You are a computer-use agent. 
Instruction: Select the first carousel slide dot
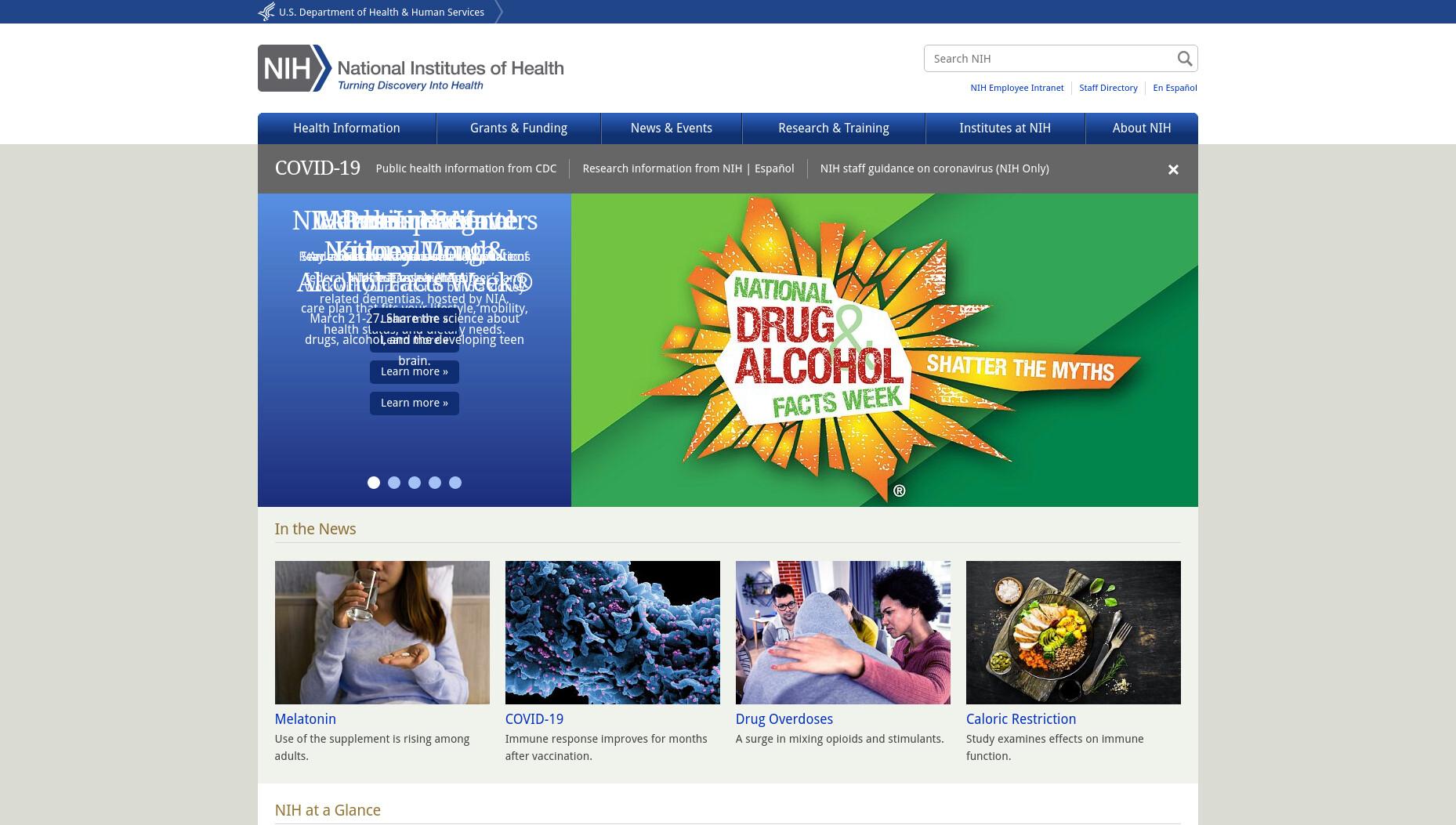coord(374,483)
